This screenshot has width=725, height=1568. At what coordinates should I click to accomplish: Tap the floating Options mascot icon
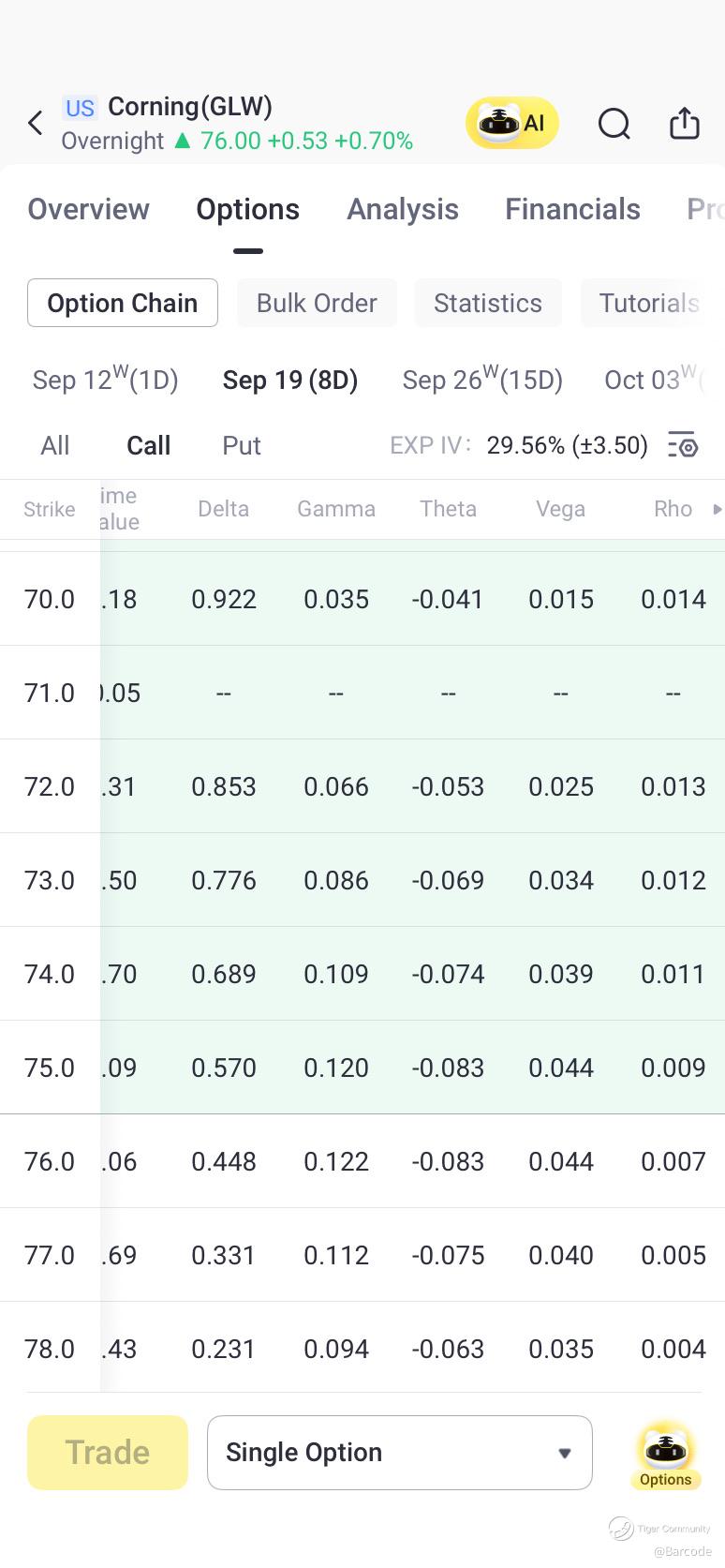tap(665, 1455)
